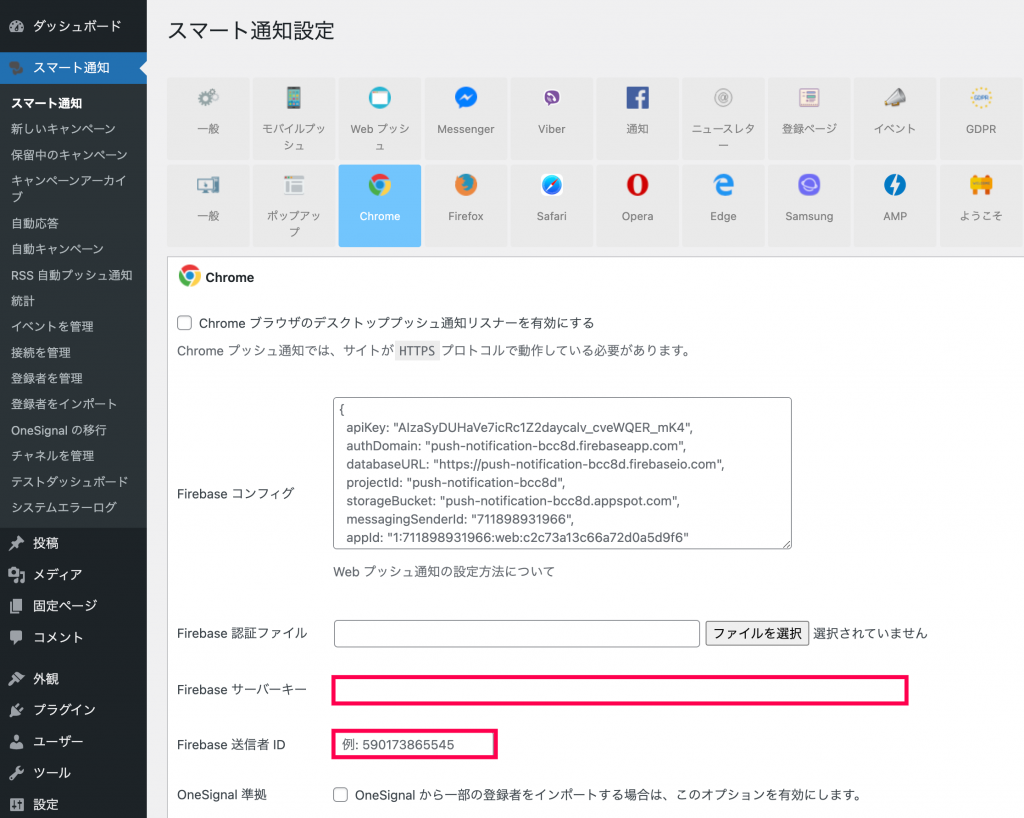1024x818 pixels.
Task: Open テストダッシュボード page
Action: 69,482
